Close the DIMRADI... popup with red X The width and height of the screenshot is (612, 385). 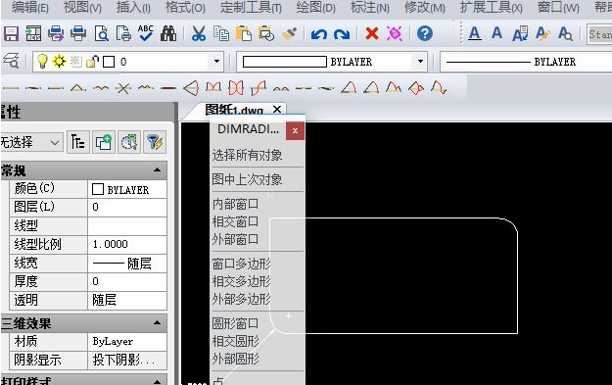[x=295, y=130]
